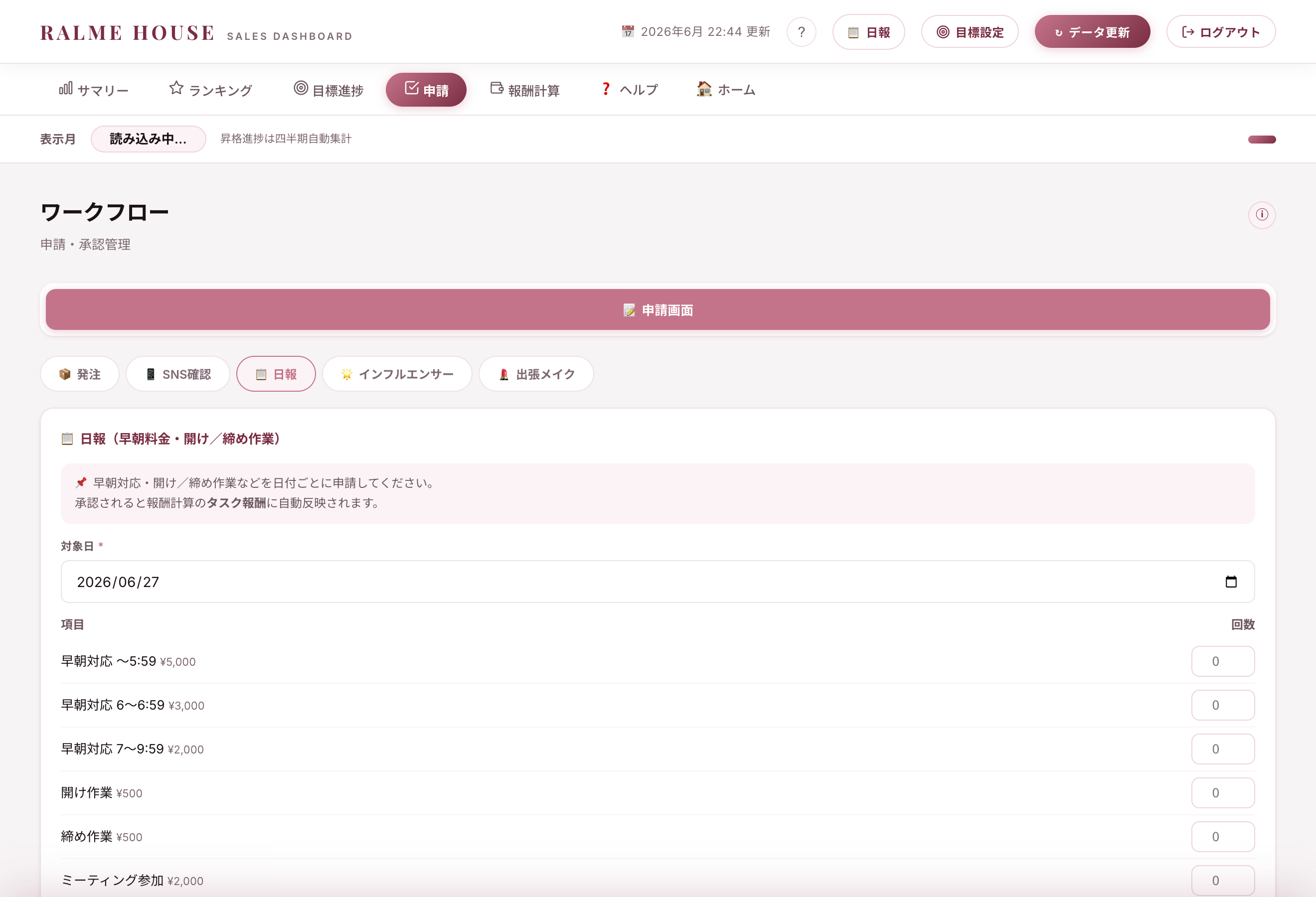
Task: Select the 申請 tab
Action: (x=426, y=89)
